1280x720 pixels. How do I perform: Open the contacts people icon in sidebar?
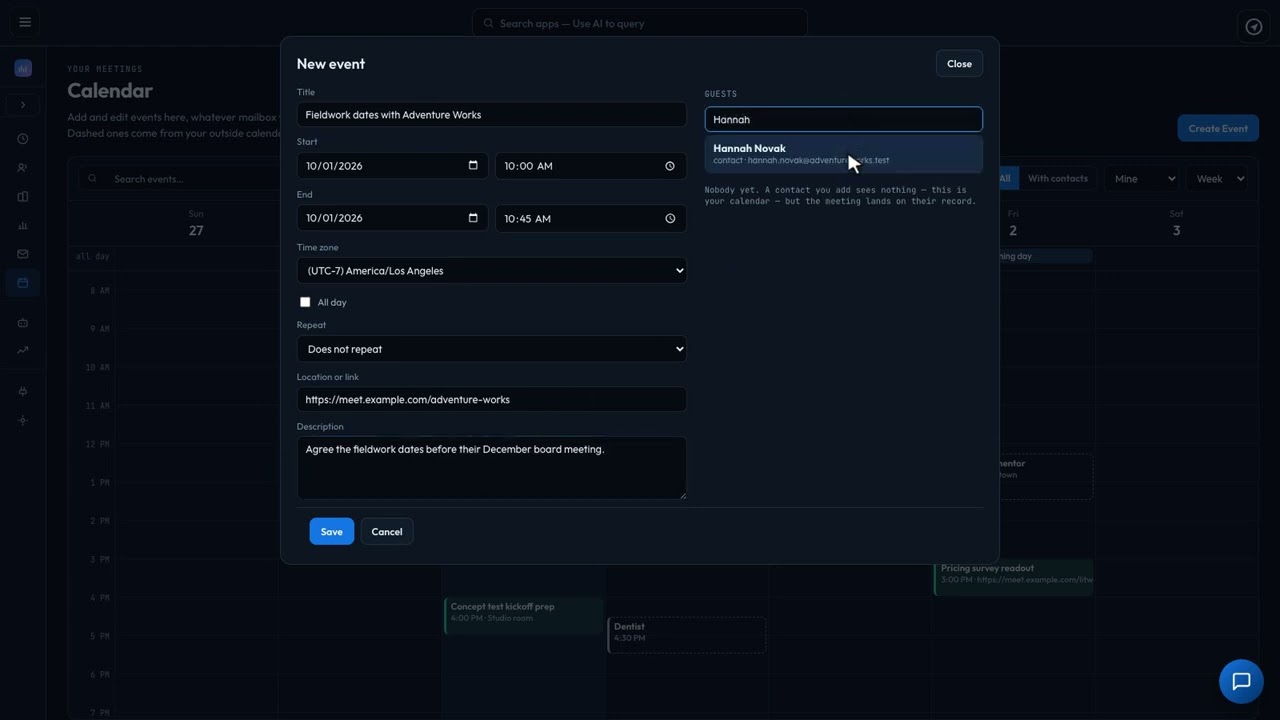pyautogui.click(x=23, y=168)
